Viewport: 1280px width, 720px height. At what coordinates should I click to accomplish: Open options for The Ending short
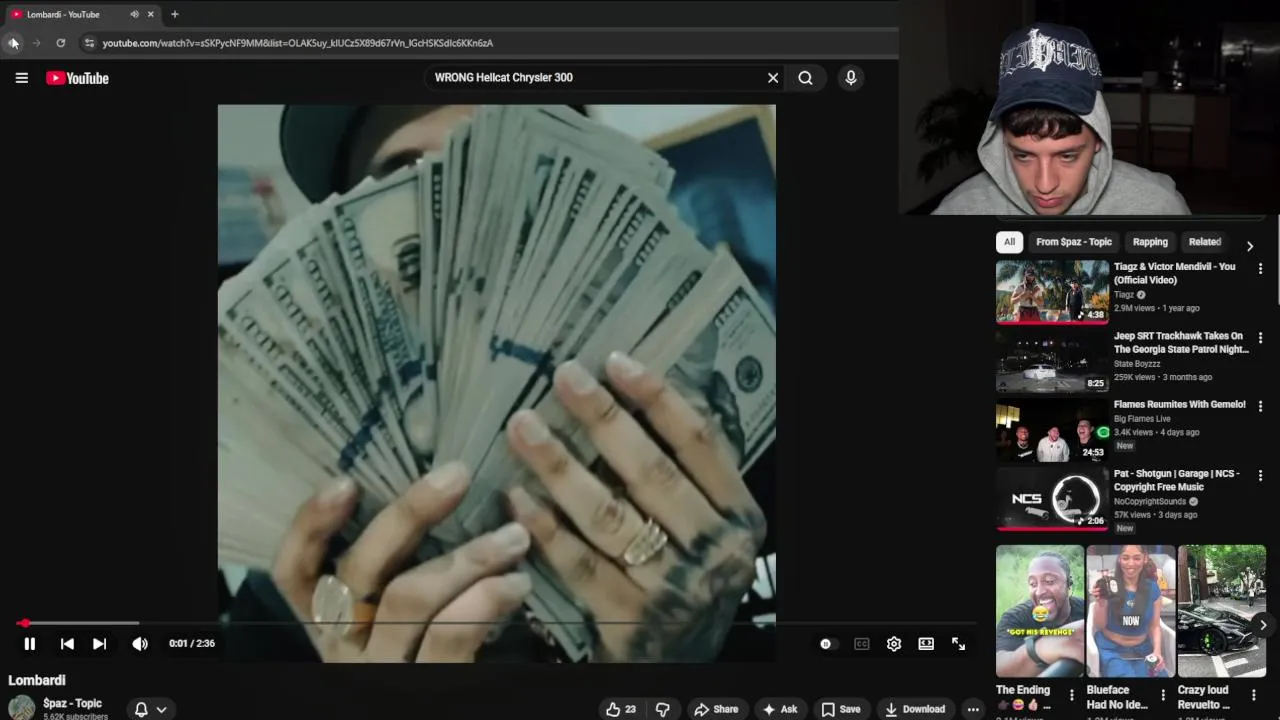coord(1072,694)
